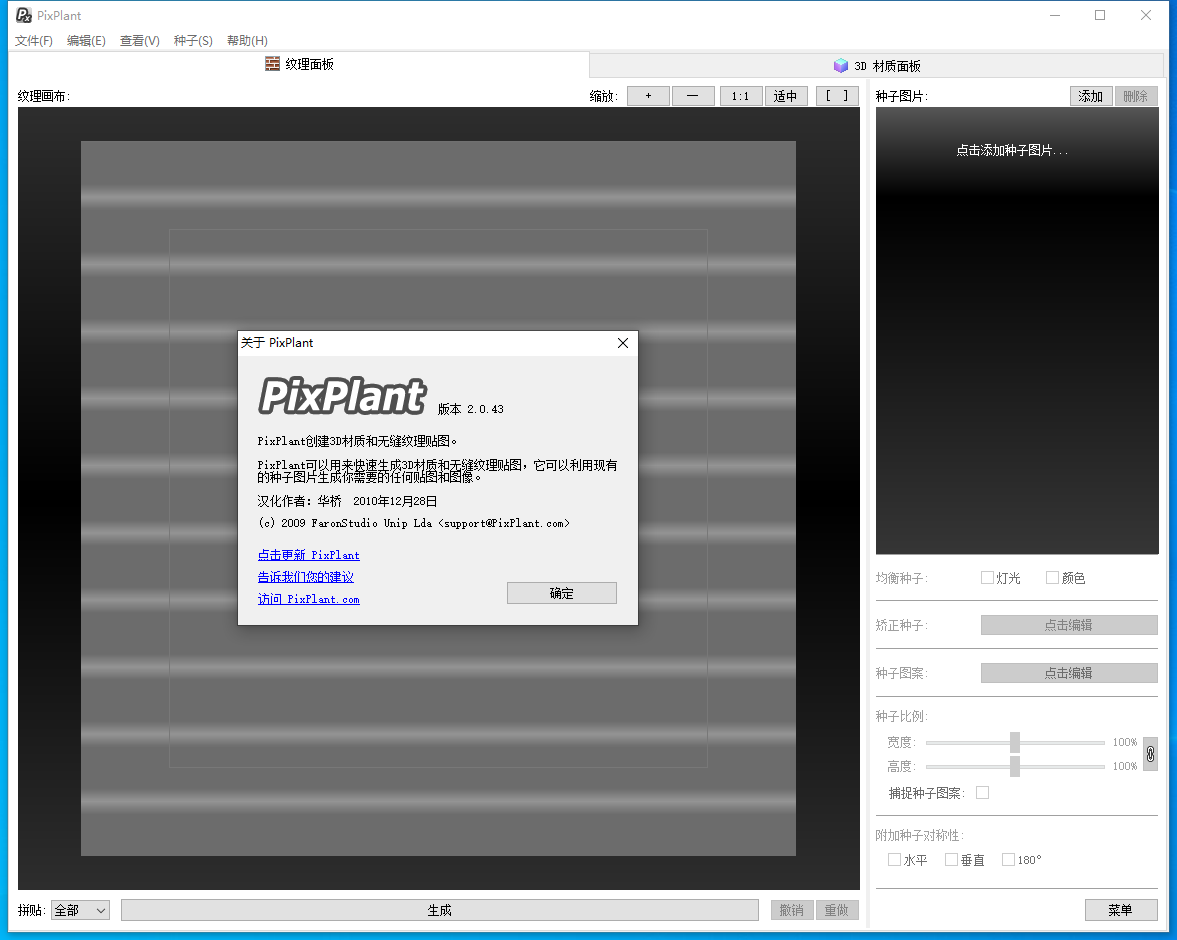Open the 编辑(E) menu
1177x940 pixels.
click(86, 41)
